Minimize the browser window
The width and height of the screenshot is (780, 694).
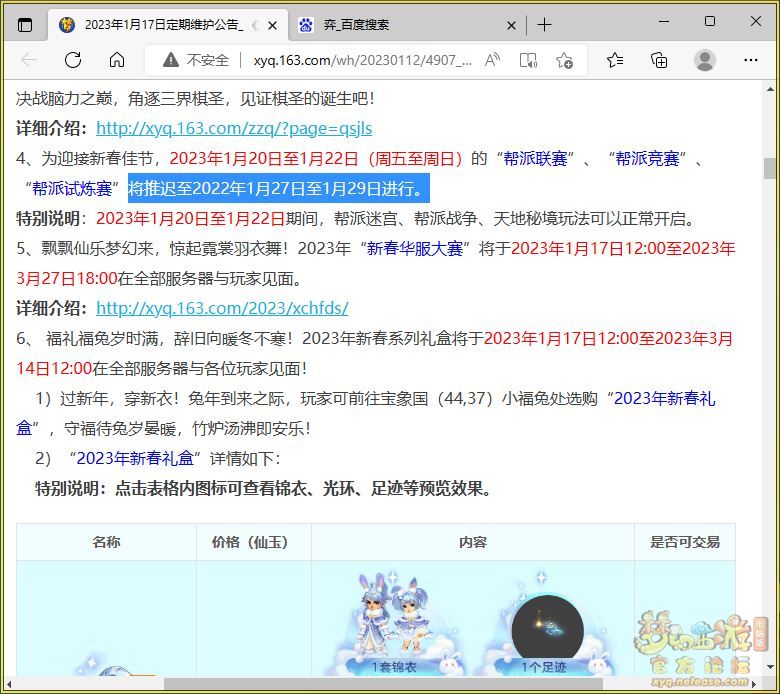664,21
